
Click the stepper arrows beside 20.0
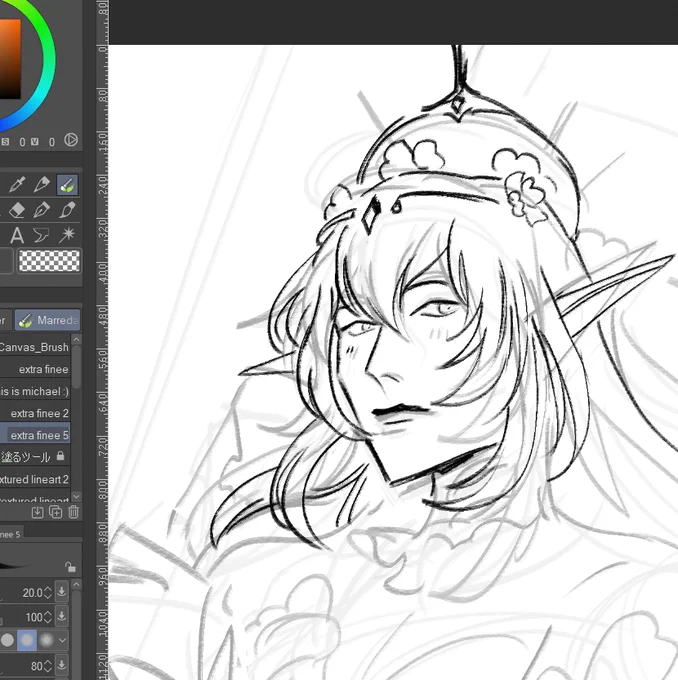pos(48,592)
